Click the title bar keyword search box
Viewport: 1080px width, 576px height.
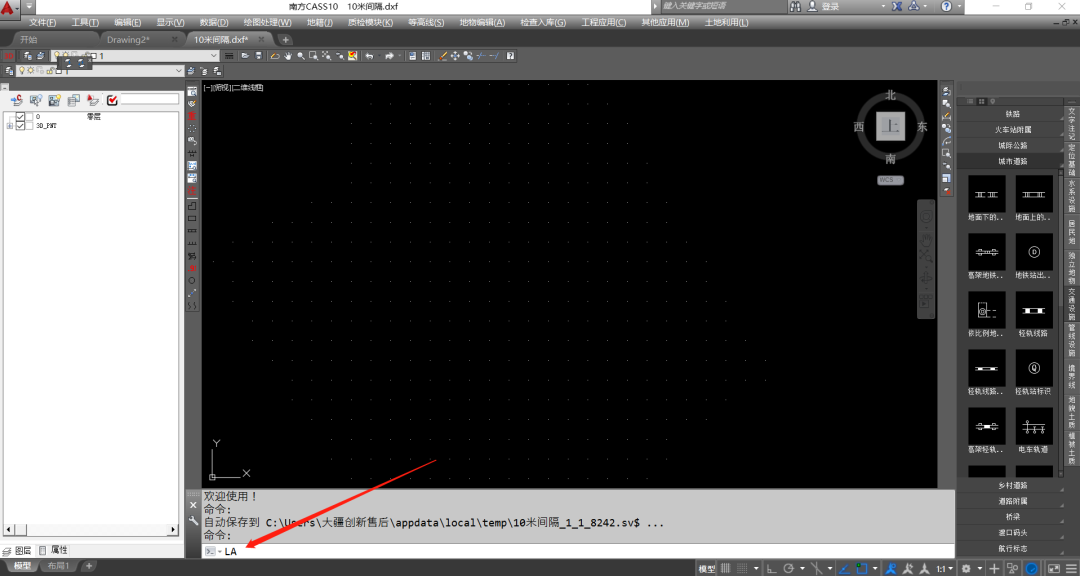coord(723,6)
